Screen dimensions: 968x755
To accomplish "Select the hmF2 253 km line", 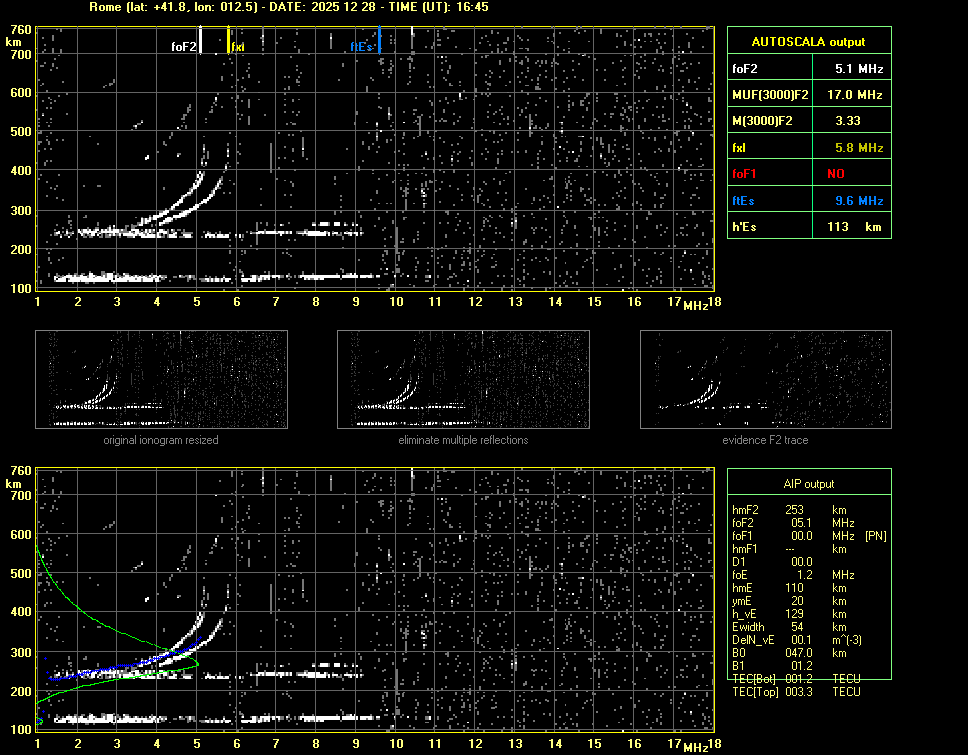I will [x=795, y=509].
